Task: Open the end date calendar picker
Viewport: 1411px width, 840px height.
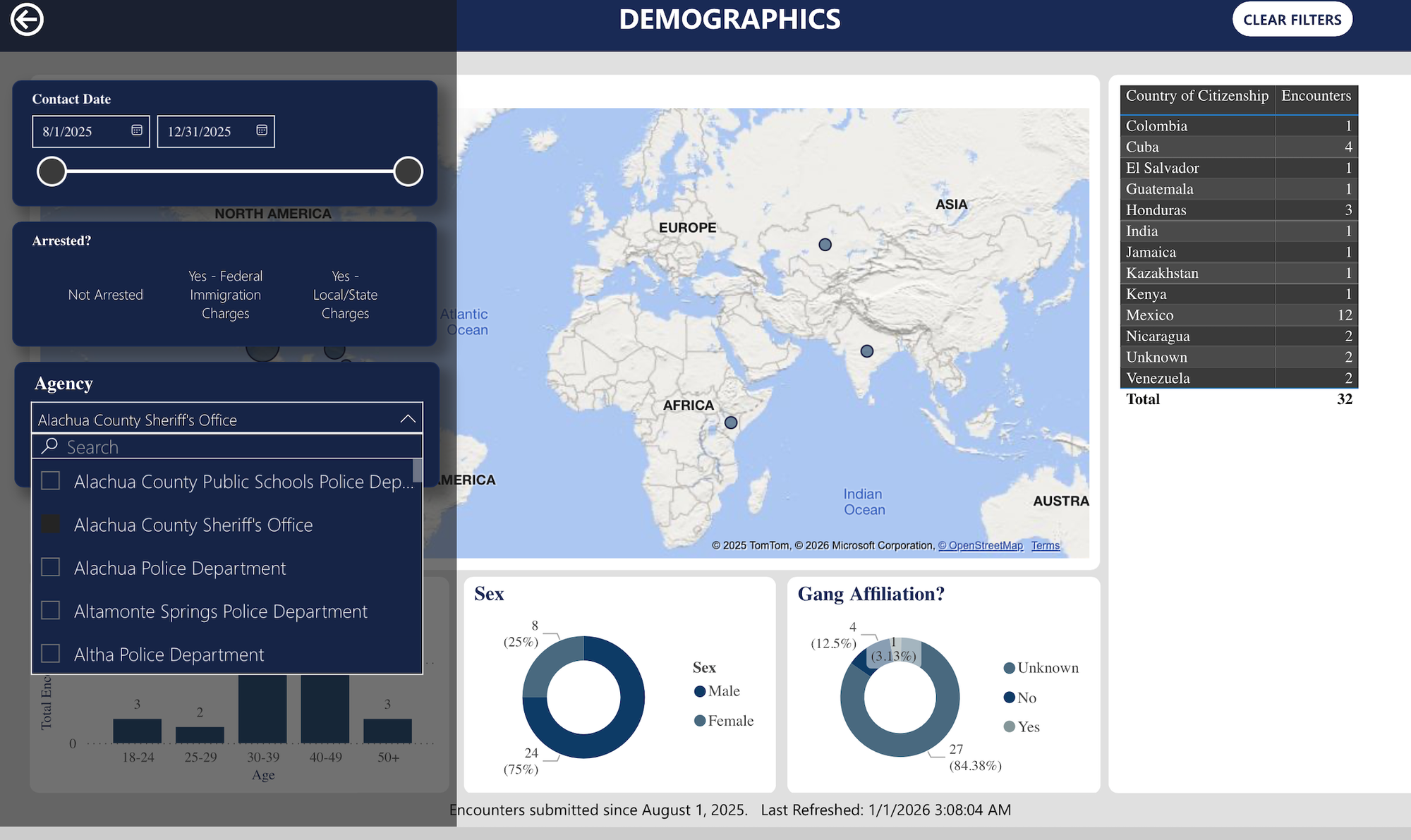Action: pos(262,130)
